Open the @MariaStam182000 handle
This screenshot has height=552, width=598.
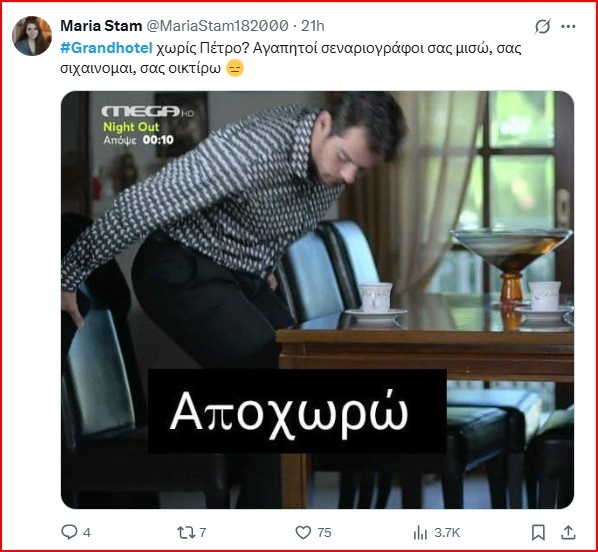point(217,26)
